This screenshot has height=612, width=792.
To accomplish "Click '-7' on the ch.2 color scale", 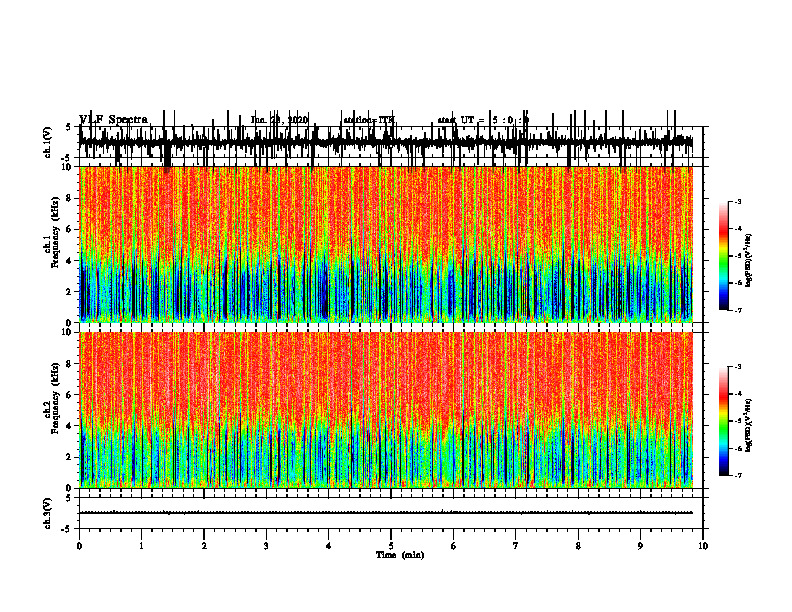I will tap(738, 476).
